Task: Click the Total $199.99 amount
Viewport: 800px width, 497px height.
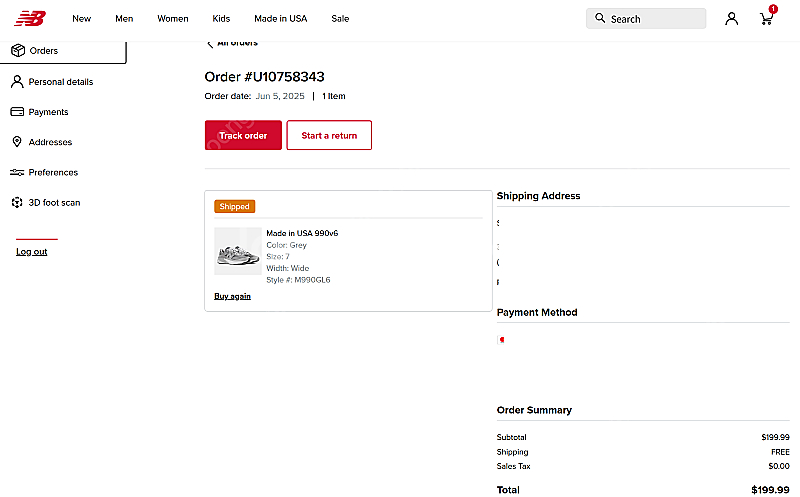Action: tap(770, 490)
